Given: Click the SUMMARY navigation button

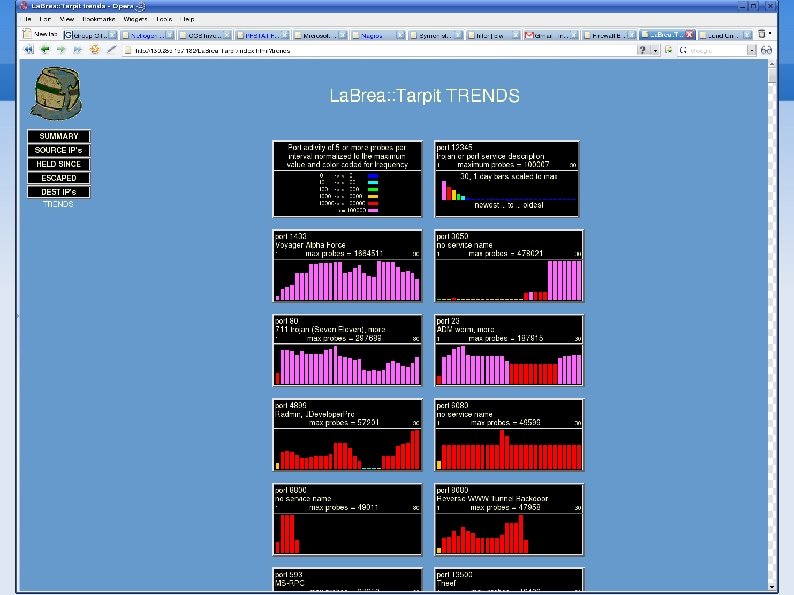Looking at the screenshot, I should [59, 136].
